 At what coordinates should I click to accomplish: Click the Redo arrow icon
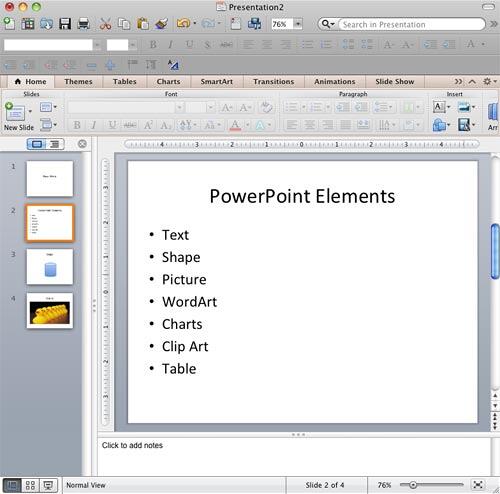point(209,23)
